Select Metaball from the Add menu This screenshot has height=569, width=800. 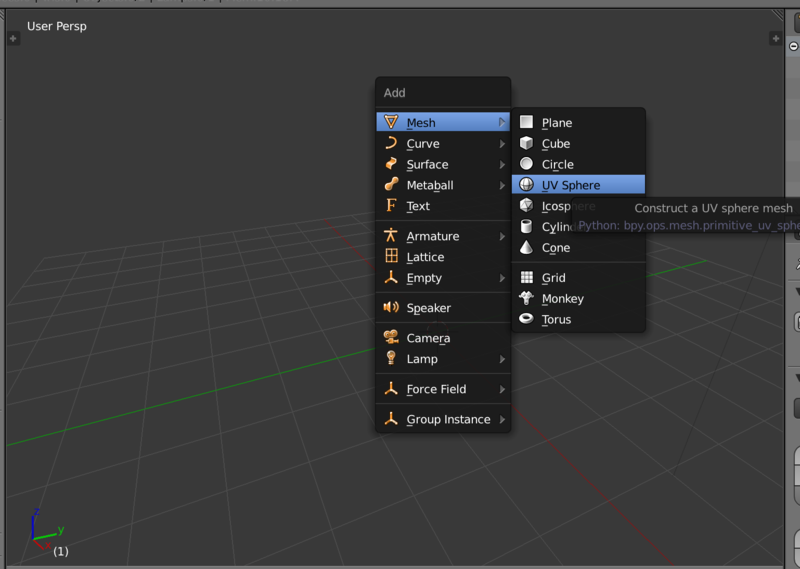(x=443, y=185)
